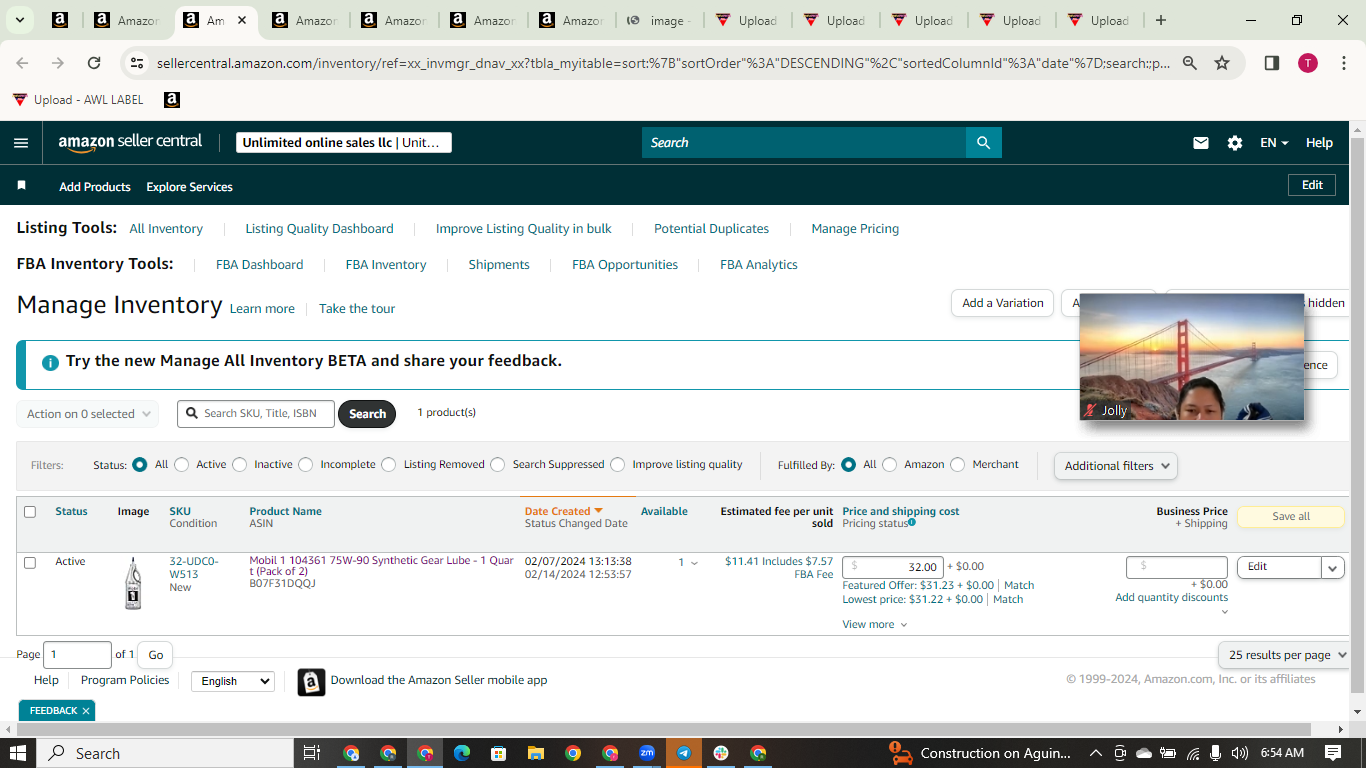Open the EN language dropdown in header
Screen dimensions: 1366x768
click(x=1274, y=143)
